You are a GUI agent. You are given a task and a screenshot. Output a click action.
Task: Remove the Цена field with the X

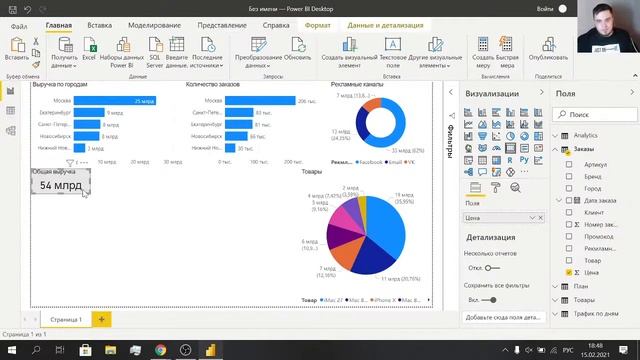click(541, 218)
